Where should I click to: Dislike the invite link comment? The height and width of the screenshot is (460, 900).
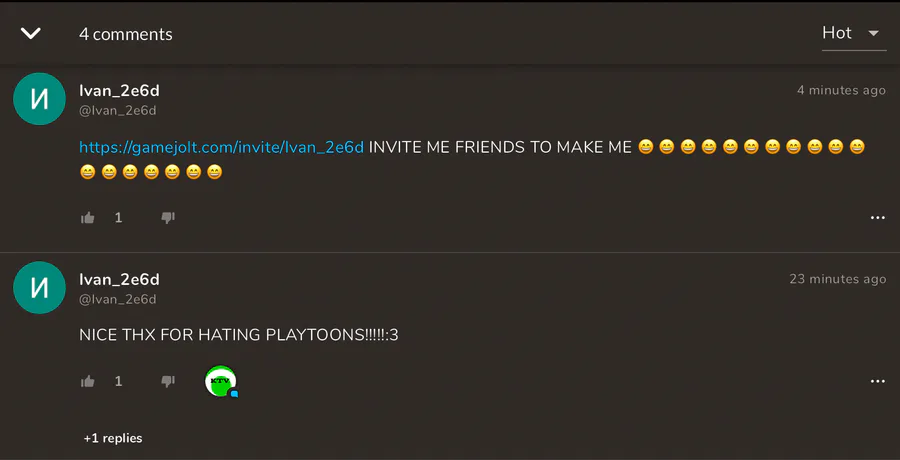168,218
